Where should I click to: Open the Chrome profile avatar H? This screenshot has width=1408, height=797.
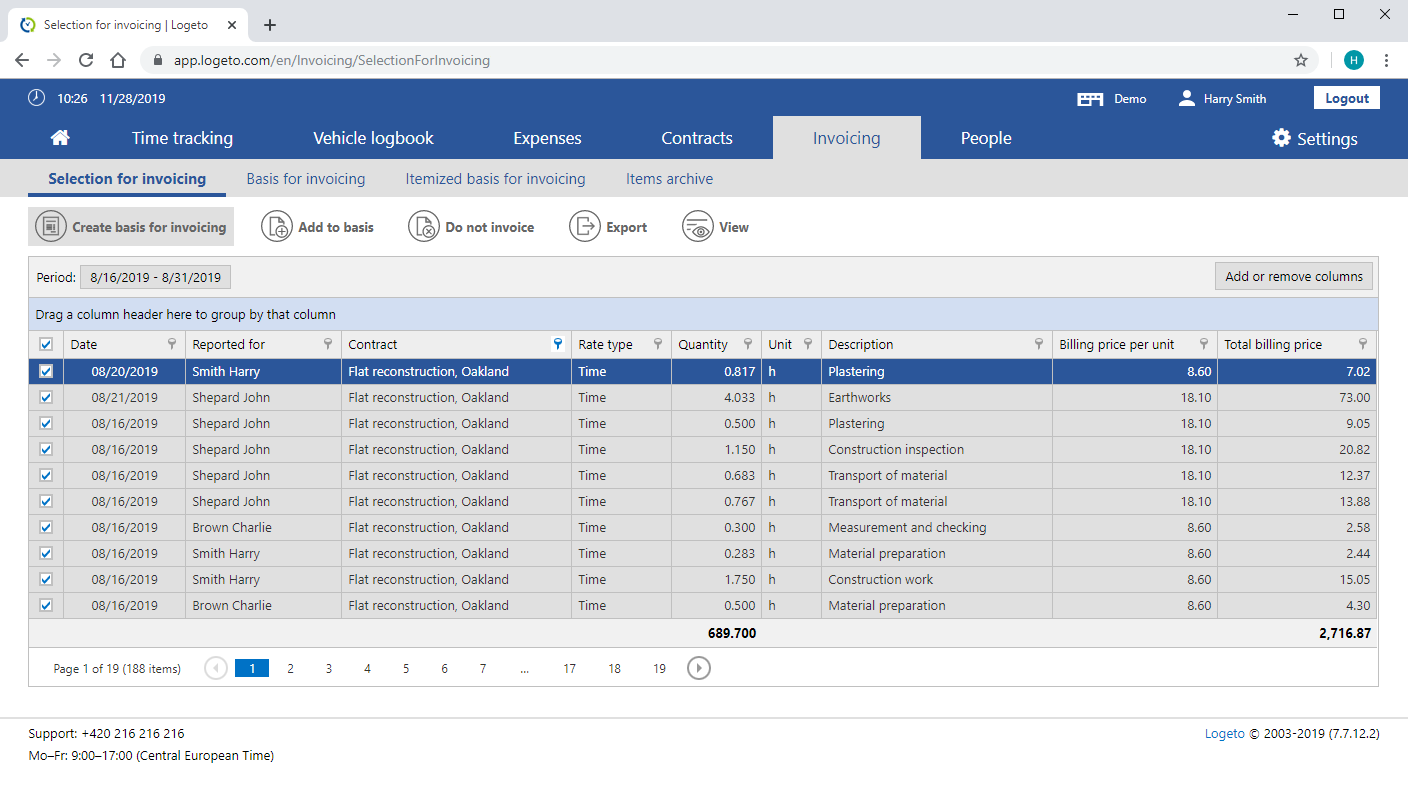1354,60
